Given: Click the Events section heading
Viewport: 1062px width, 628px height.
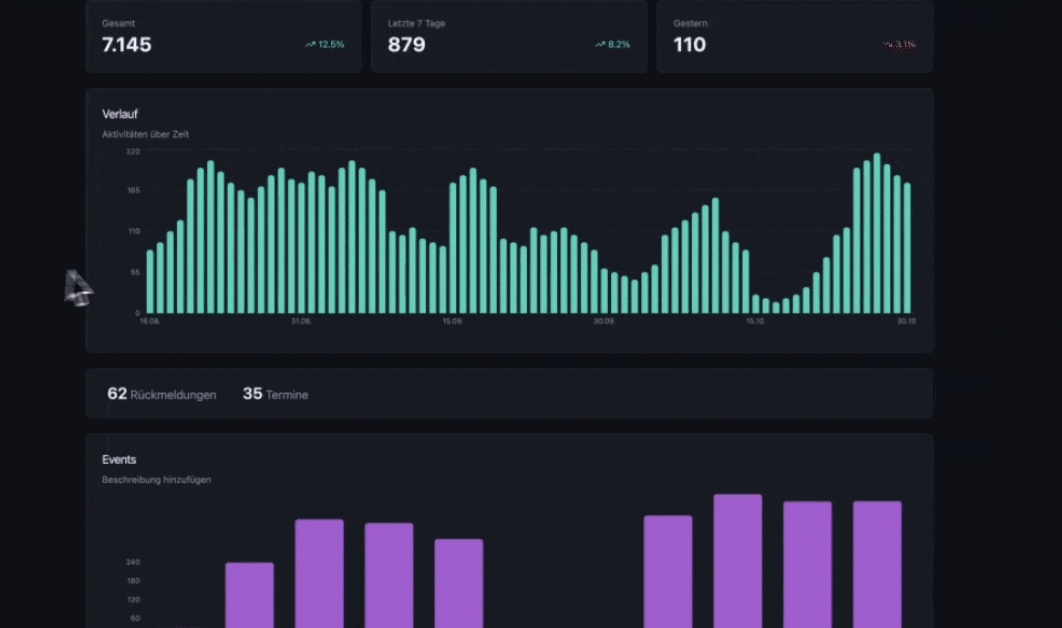Looking at the screenshot, I should tap(119, 459).
